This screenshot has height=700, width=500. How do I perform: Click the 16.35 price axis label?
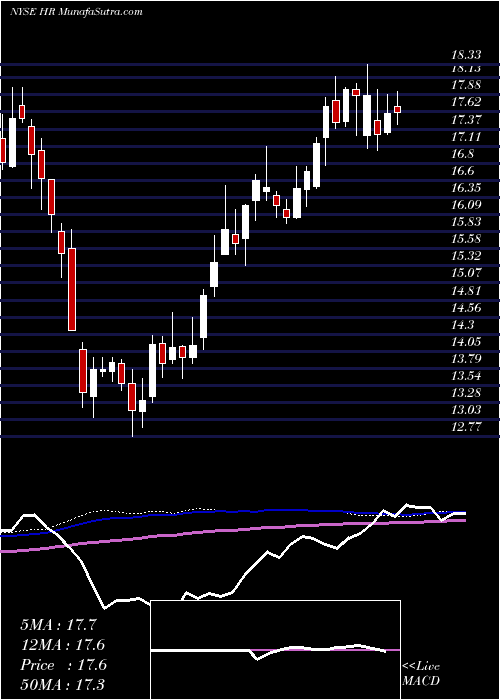[466, 188]
